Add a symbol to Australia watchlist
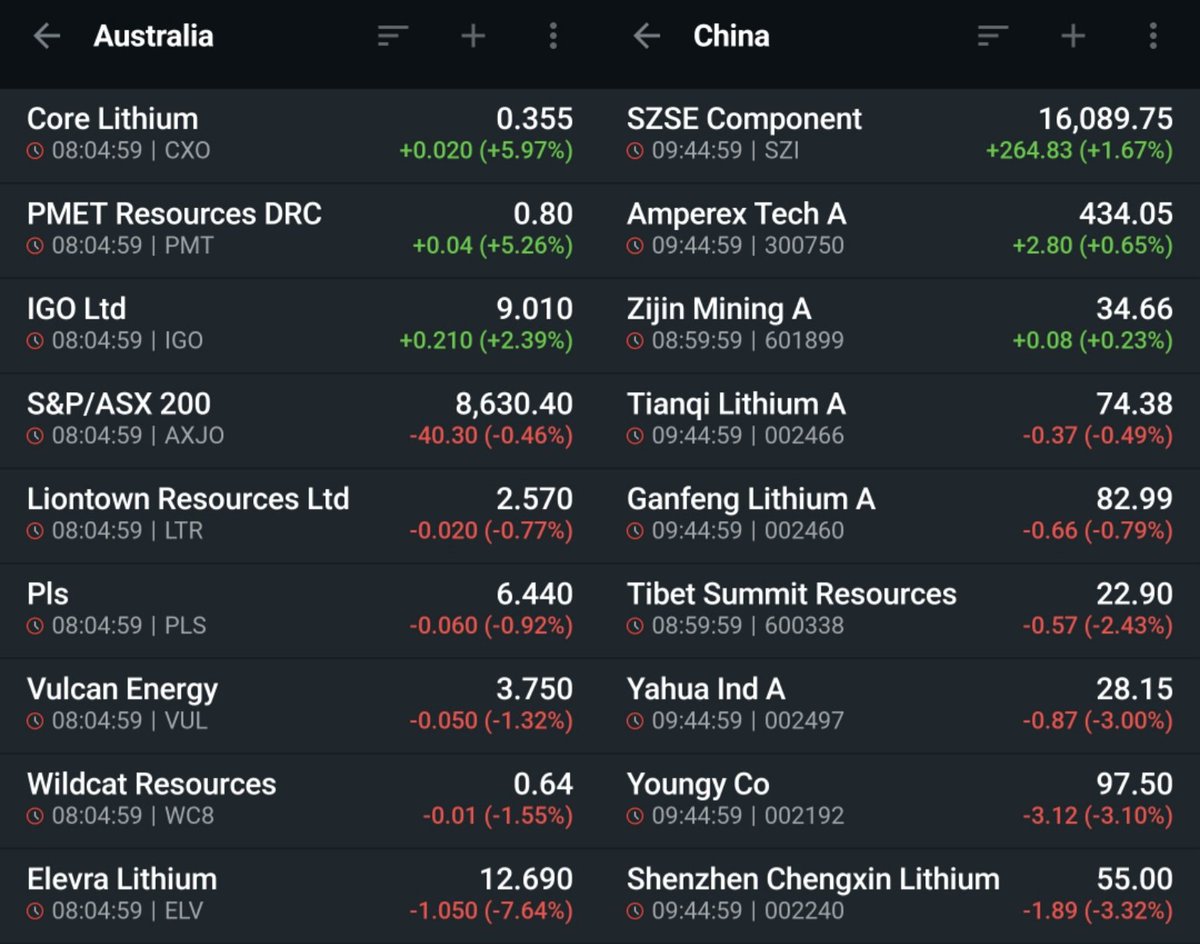Screen dimensions: 1200x944 click(473, 37)
